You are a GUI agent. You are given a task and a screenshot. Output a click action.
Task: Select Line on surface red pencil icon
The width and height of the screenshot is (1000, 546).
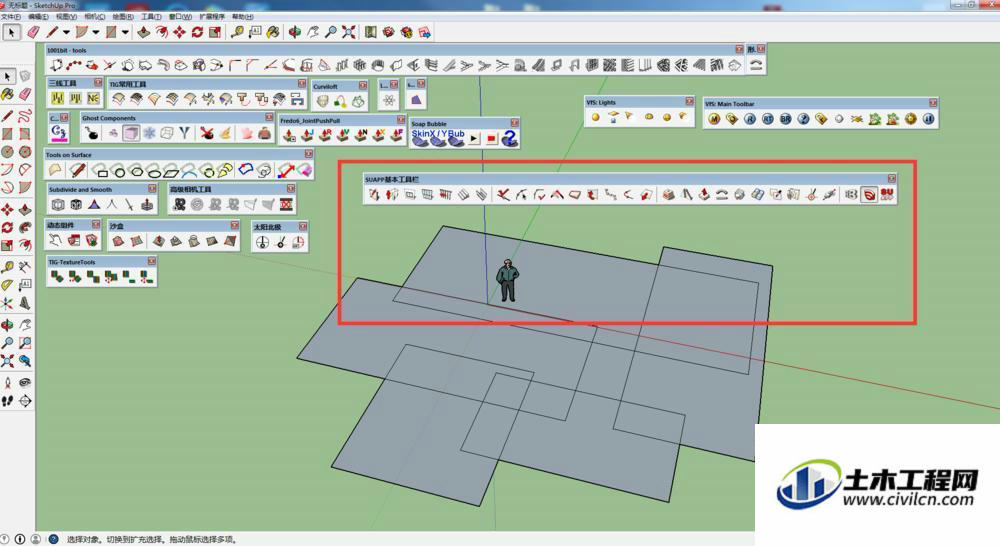pyautogui.click(x=78, y=170)
